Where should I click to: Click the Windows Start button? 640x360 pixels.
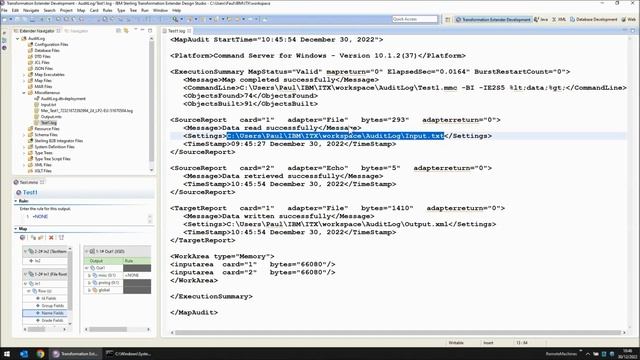pos(7,354)
